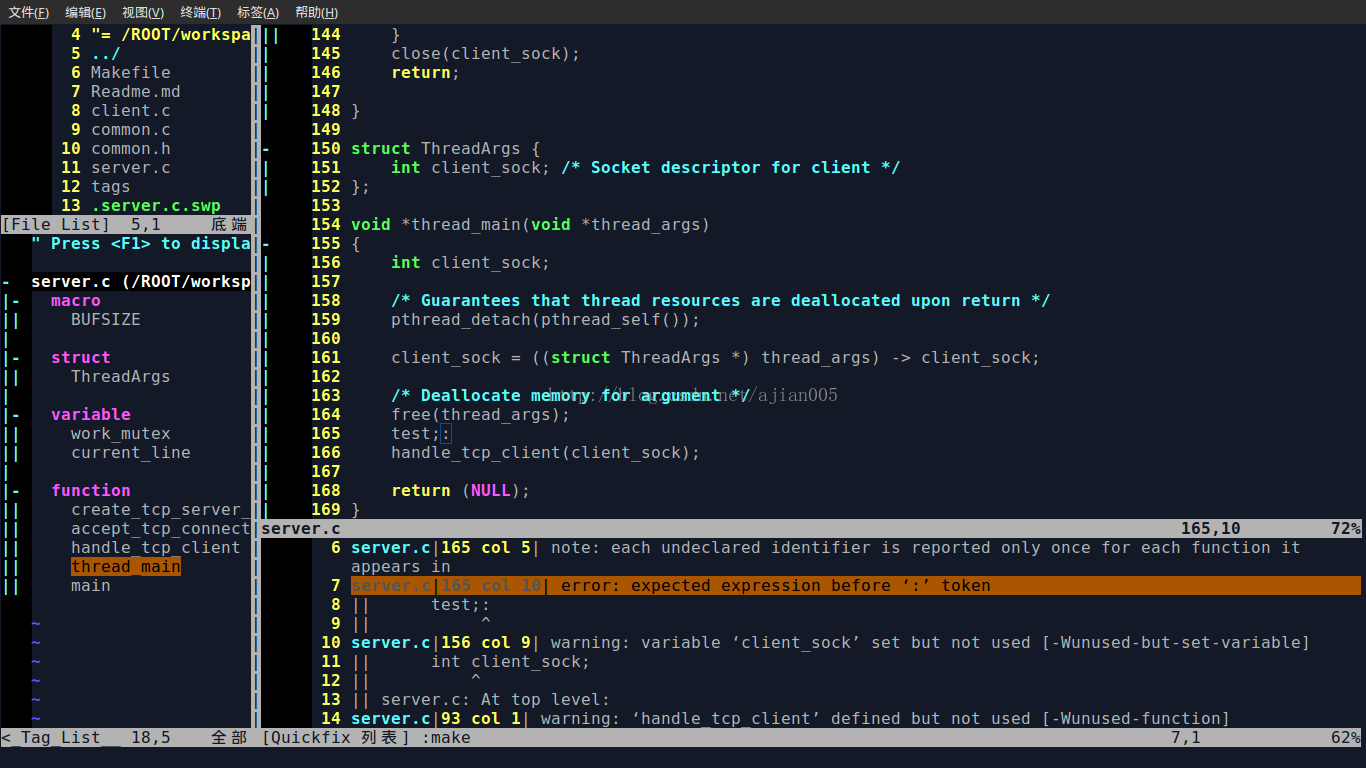Open the 文件(F) menu
Image resolution: width=1366 pixels, height=768 pixels.
(x=29, y=12)
